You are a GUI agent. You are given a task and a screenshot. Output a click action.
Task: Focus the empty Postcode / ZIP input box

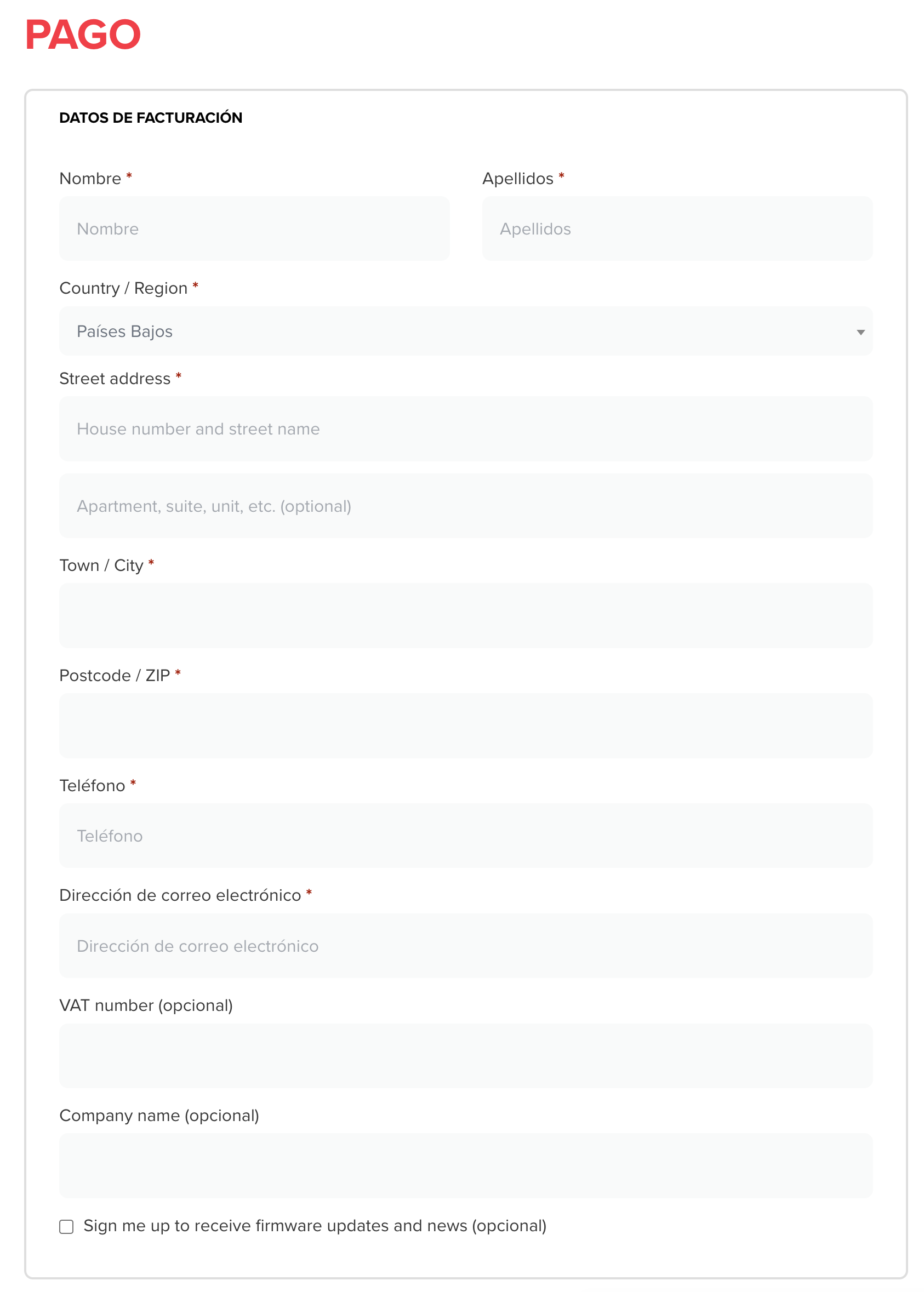point(465,725)
